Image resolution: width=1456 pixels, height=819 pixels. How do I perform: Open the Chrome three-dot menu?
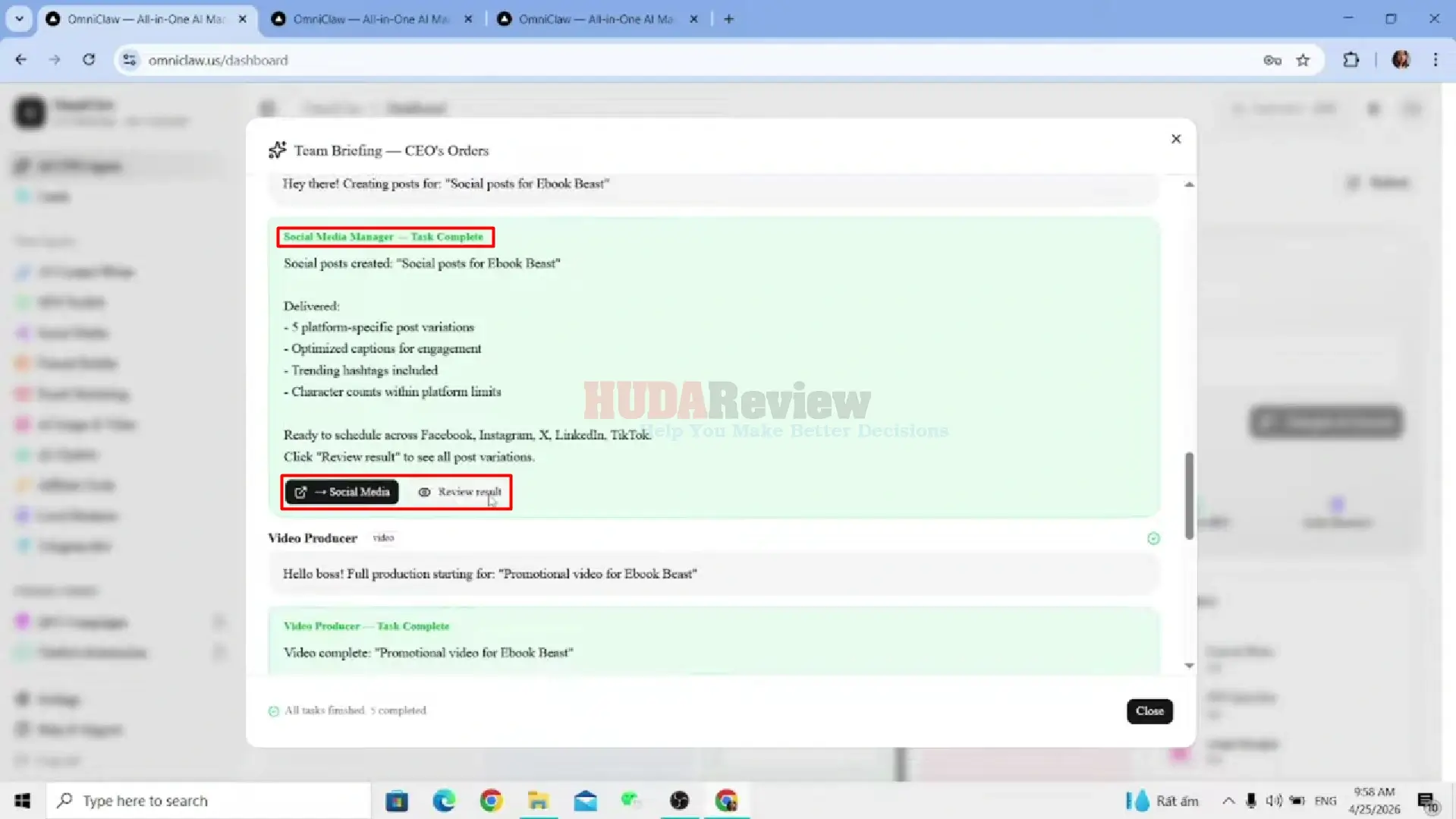tap(1436, 60)
